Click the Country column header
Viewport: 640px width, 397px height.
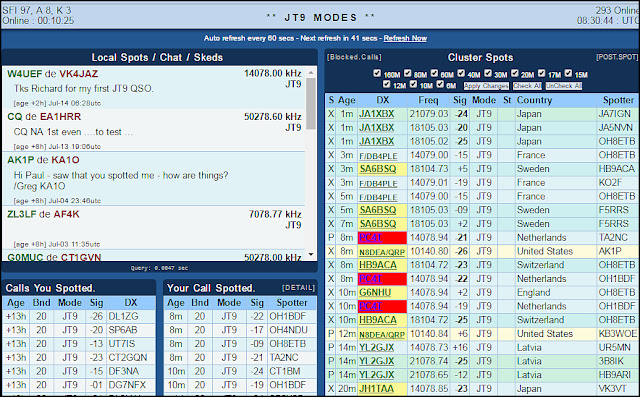[x=534, y=100]
